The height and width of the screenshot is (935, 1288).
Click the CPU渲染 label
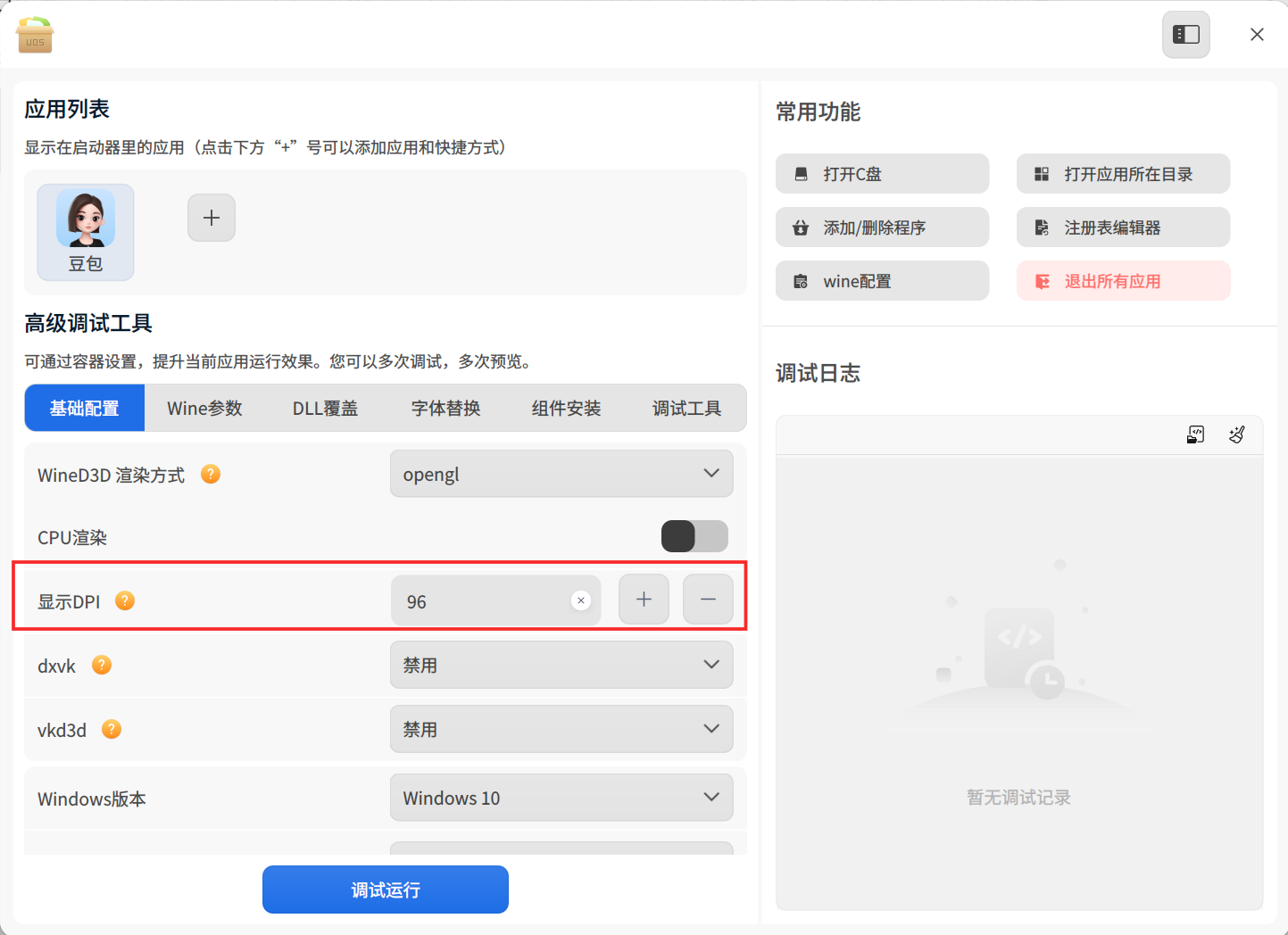[72, 537]
